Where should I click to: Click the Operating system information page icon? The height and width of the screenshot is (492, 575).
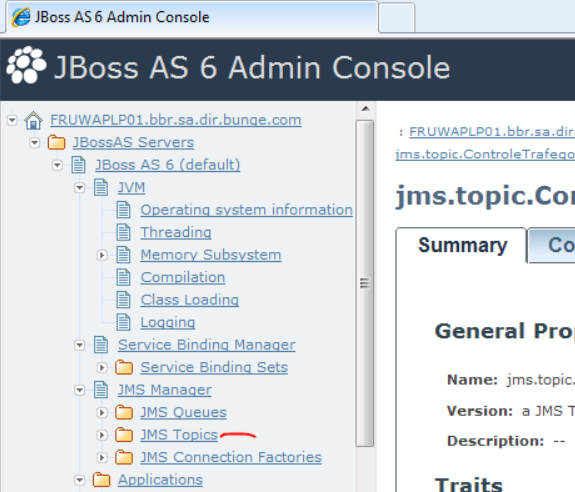click(124, 210)
